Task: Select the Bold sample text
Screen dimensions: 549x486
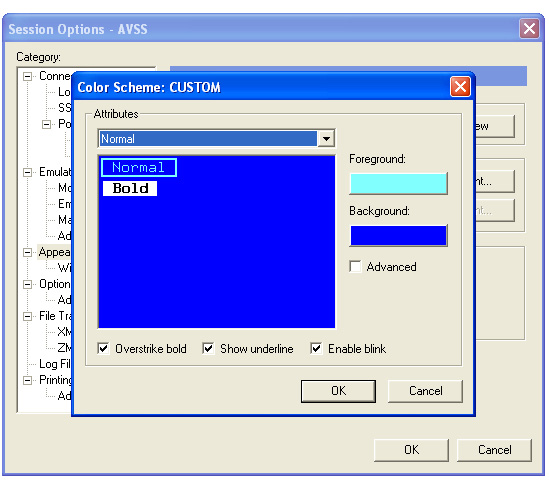Action: 130,188
